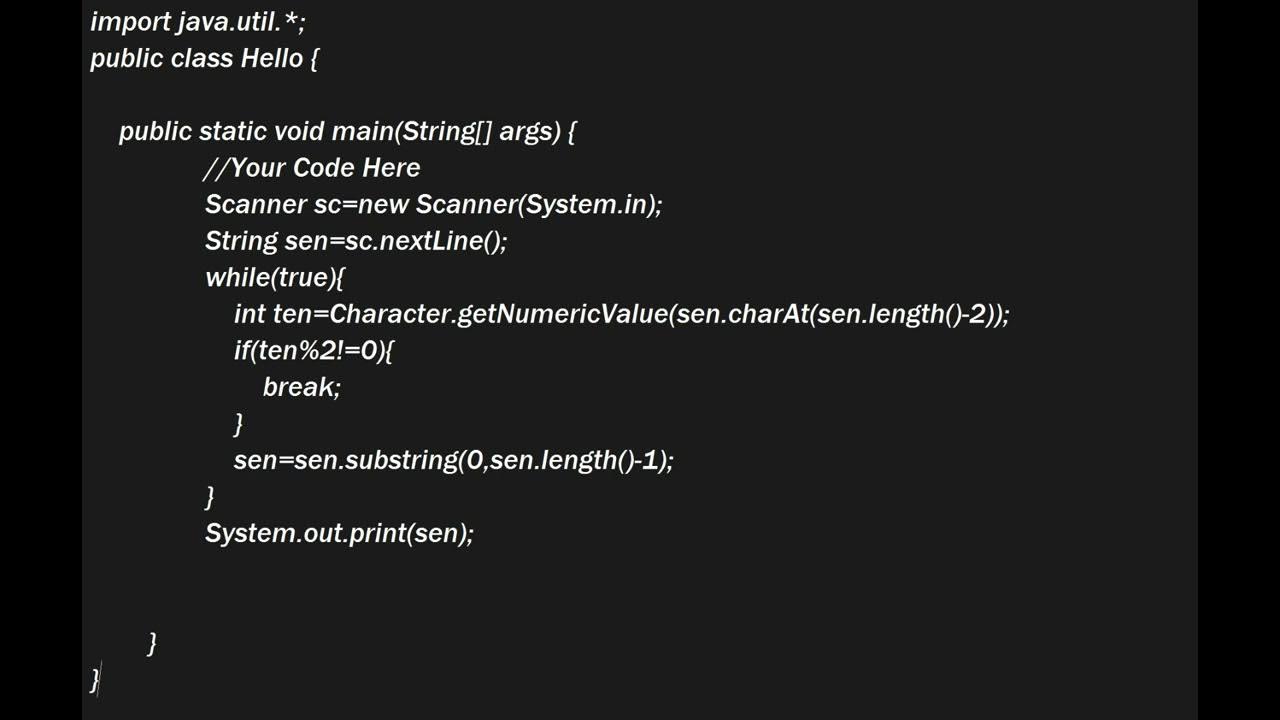Click on sen.charAt in the expression
1280x720 pixels.
pyautogui.click(x=741, y=315)
